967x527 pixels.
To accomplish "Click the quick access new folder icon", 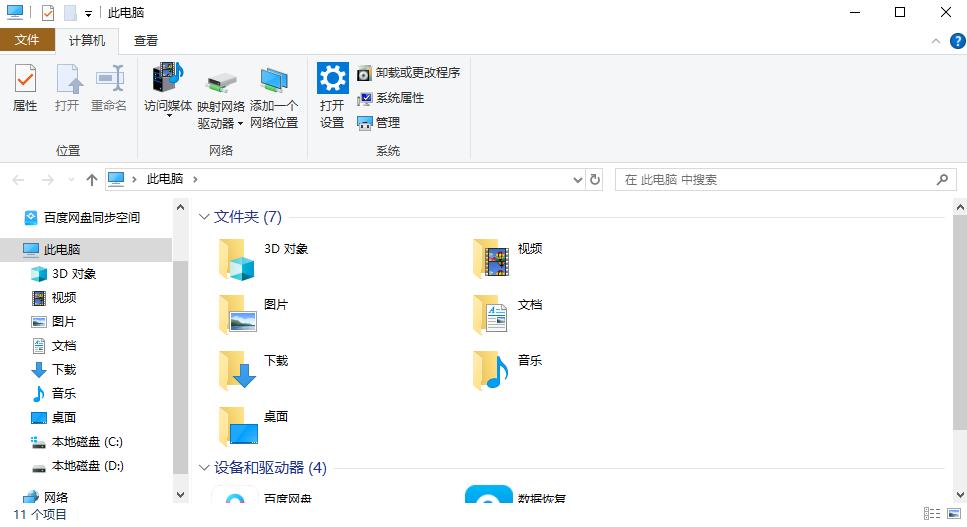I will click(70, 12).
